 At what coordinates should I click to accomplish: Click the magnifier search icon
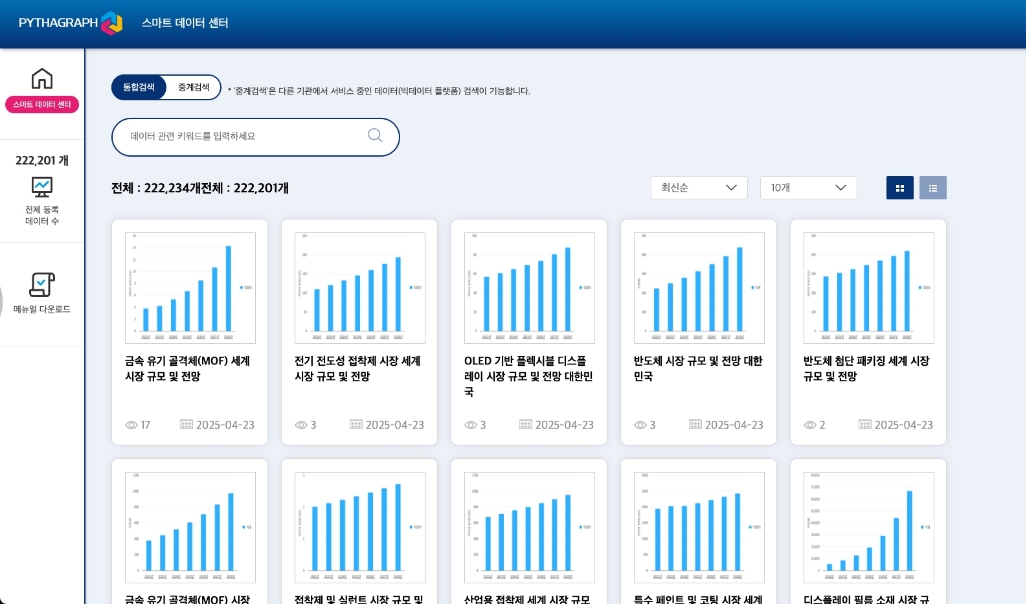click(375, 136)
